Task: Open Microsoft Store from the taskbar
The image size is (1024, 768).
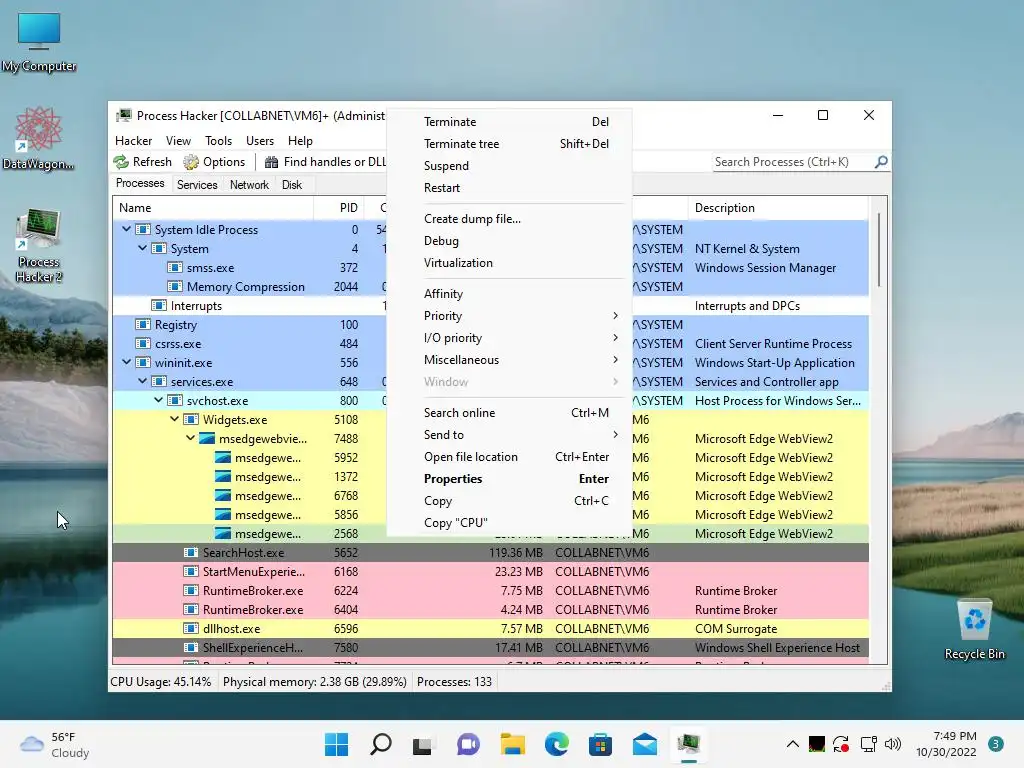Action: [600, 744]
